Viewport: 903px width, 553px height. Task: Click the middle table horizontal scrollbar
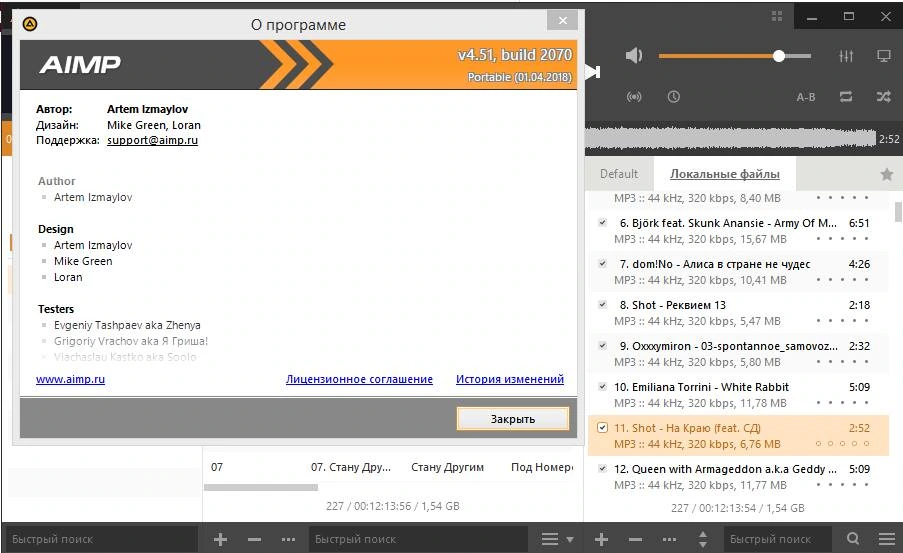click(x=261, y=487)
